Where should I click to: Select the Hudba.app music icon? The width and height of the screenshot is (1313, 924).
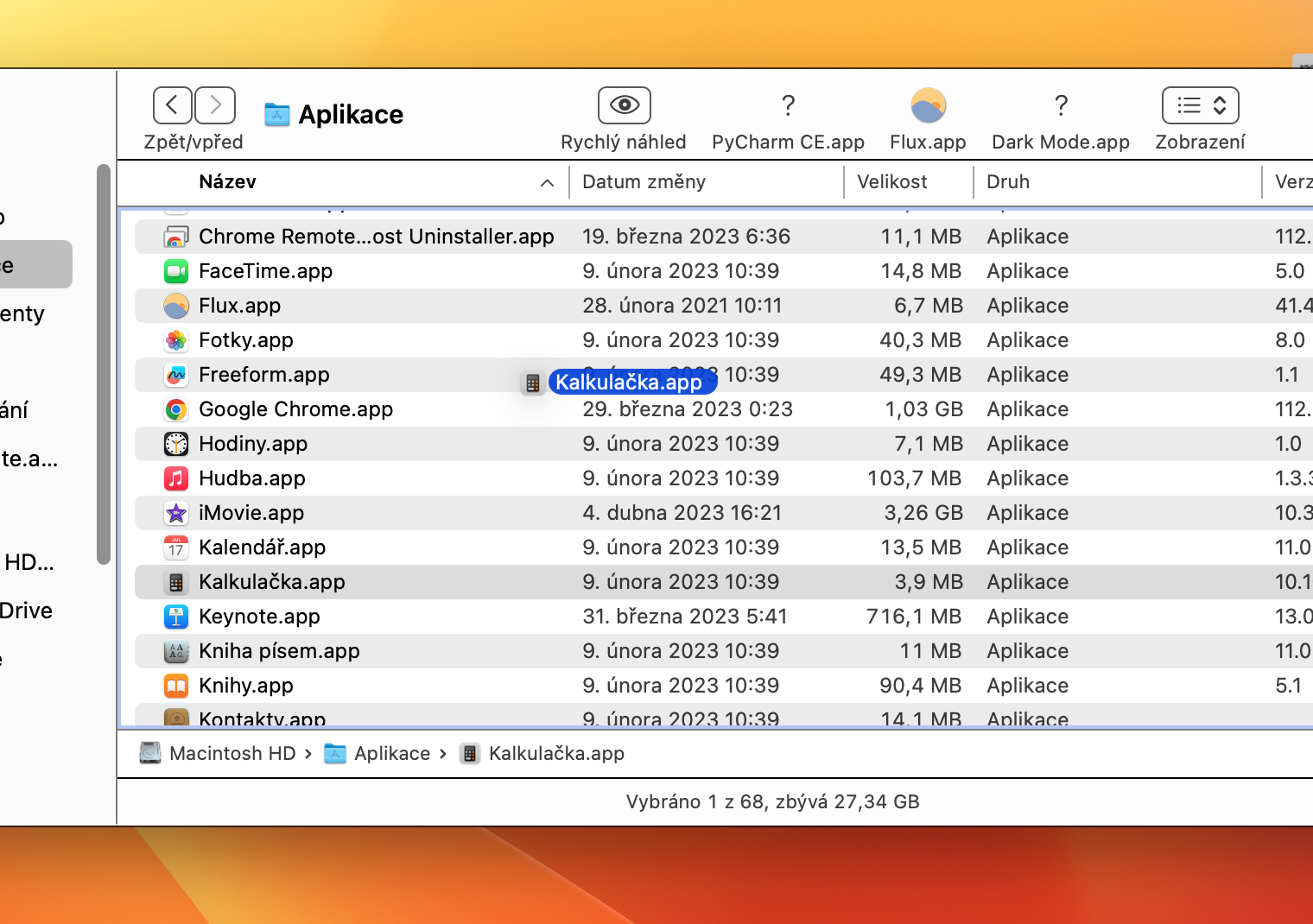coord(176,478)
